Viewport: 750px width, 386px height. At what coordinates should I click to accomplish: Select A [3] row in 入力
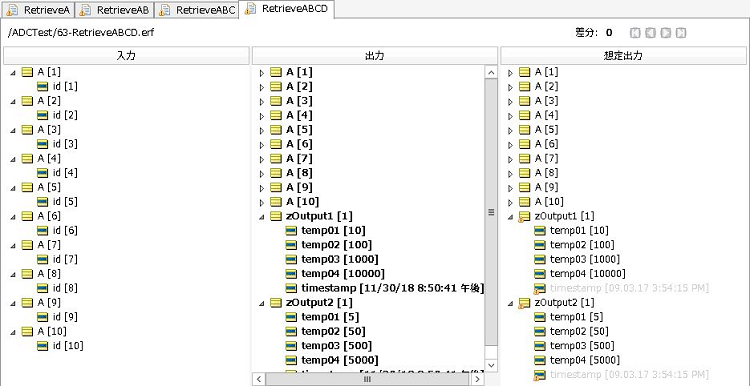point(41,130)
